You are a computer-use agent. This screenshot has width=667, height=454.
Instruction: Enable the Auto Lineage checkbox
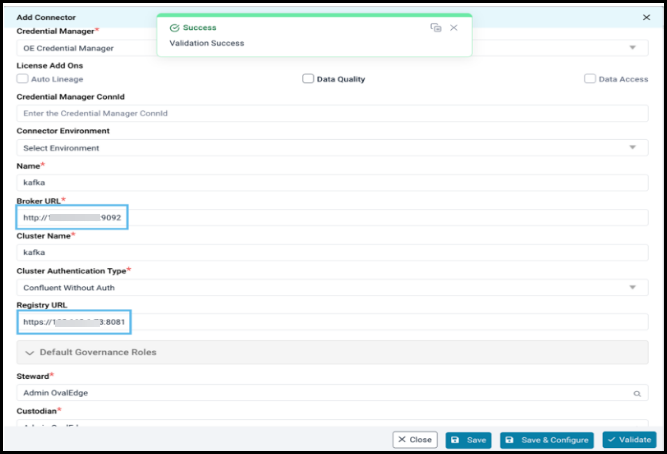[x=23, y=79]
